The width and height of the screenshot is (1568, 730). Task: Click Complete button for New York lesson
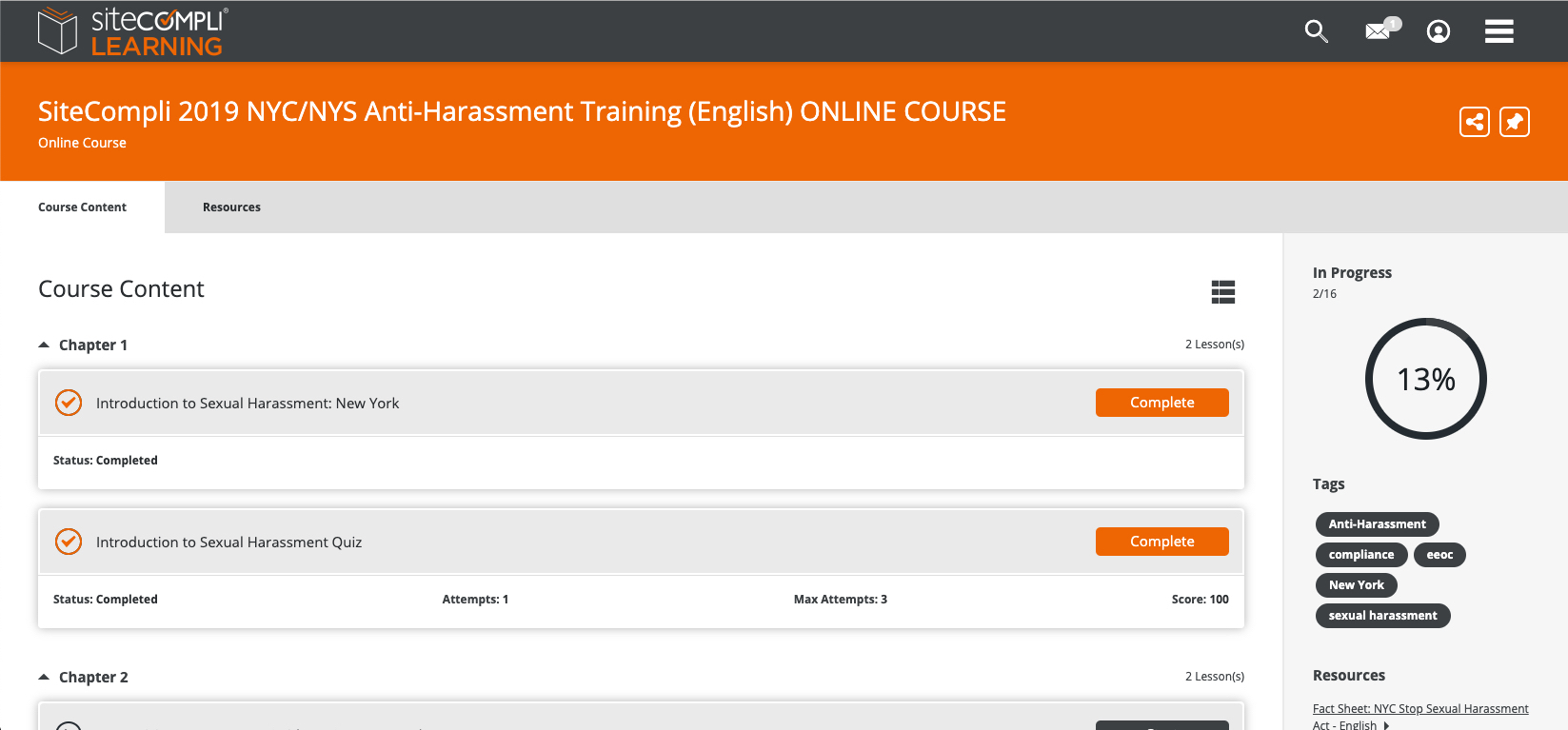point(1161,403)
